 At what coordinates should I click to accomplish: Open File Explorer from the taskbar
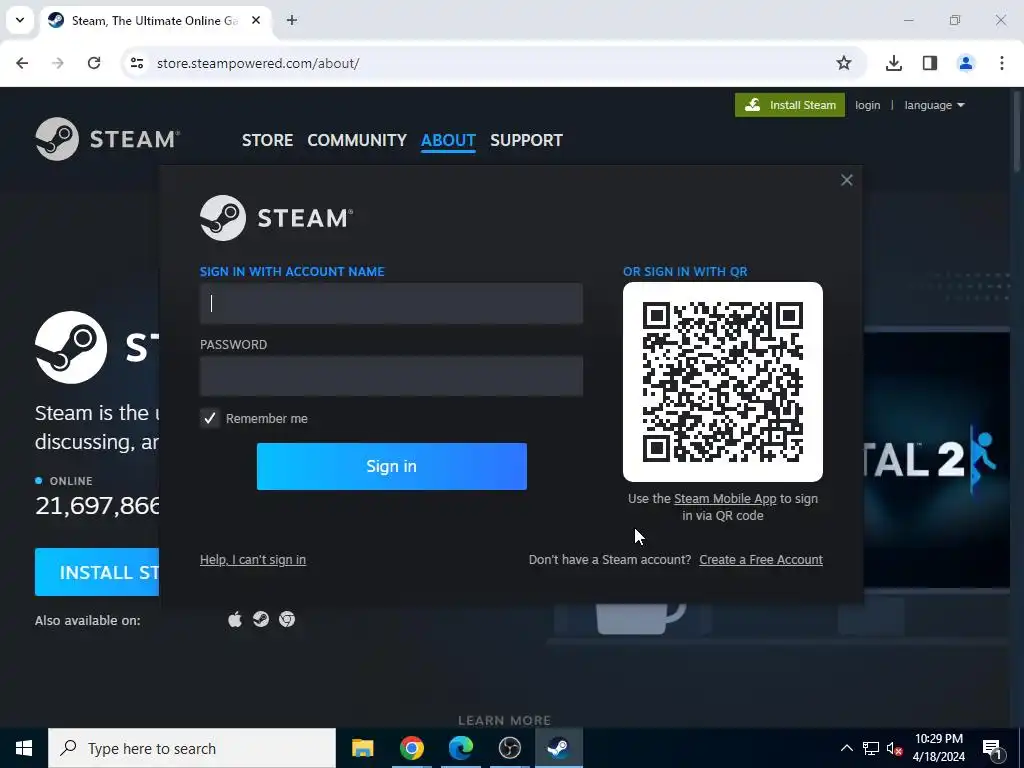coord(362,748)
